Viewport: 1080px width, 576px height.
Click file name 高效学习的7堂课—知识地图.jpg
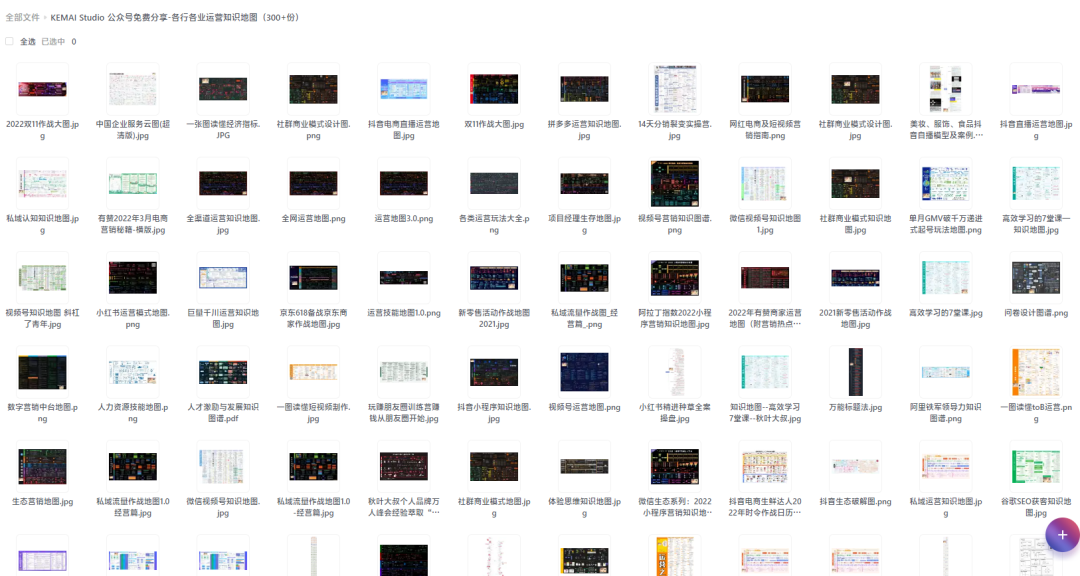click(x=1035, y=224)
